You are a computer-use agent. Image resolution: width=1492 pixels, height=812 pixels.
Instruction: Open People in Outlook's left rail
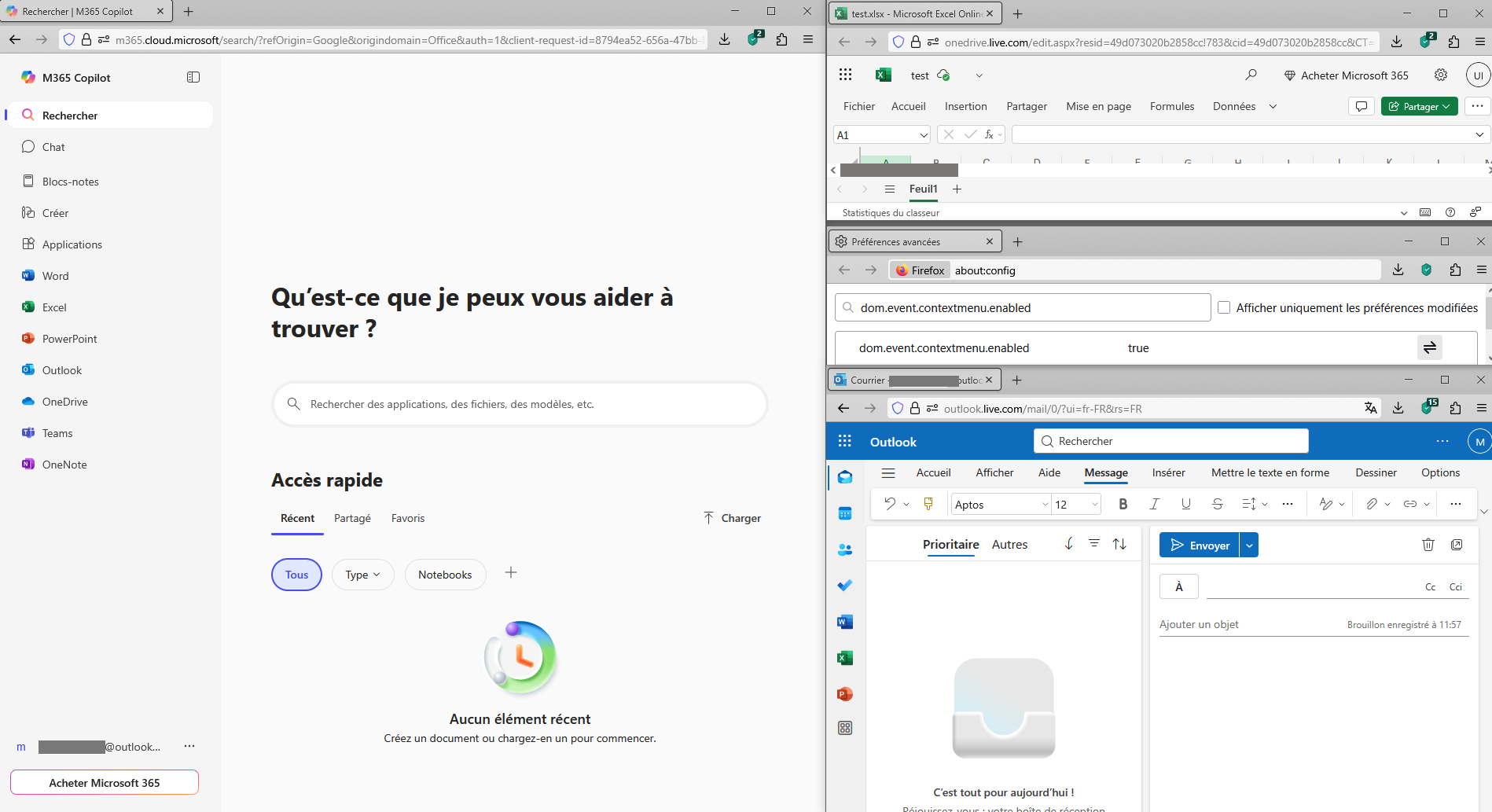click(x=845, y=549)
